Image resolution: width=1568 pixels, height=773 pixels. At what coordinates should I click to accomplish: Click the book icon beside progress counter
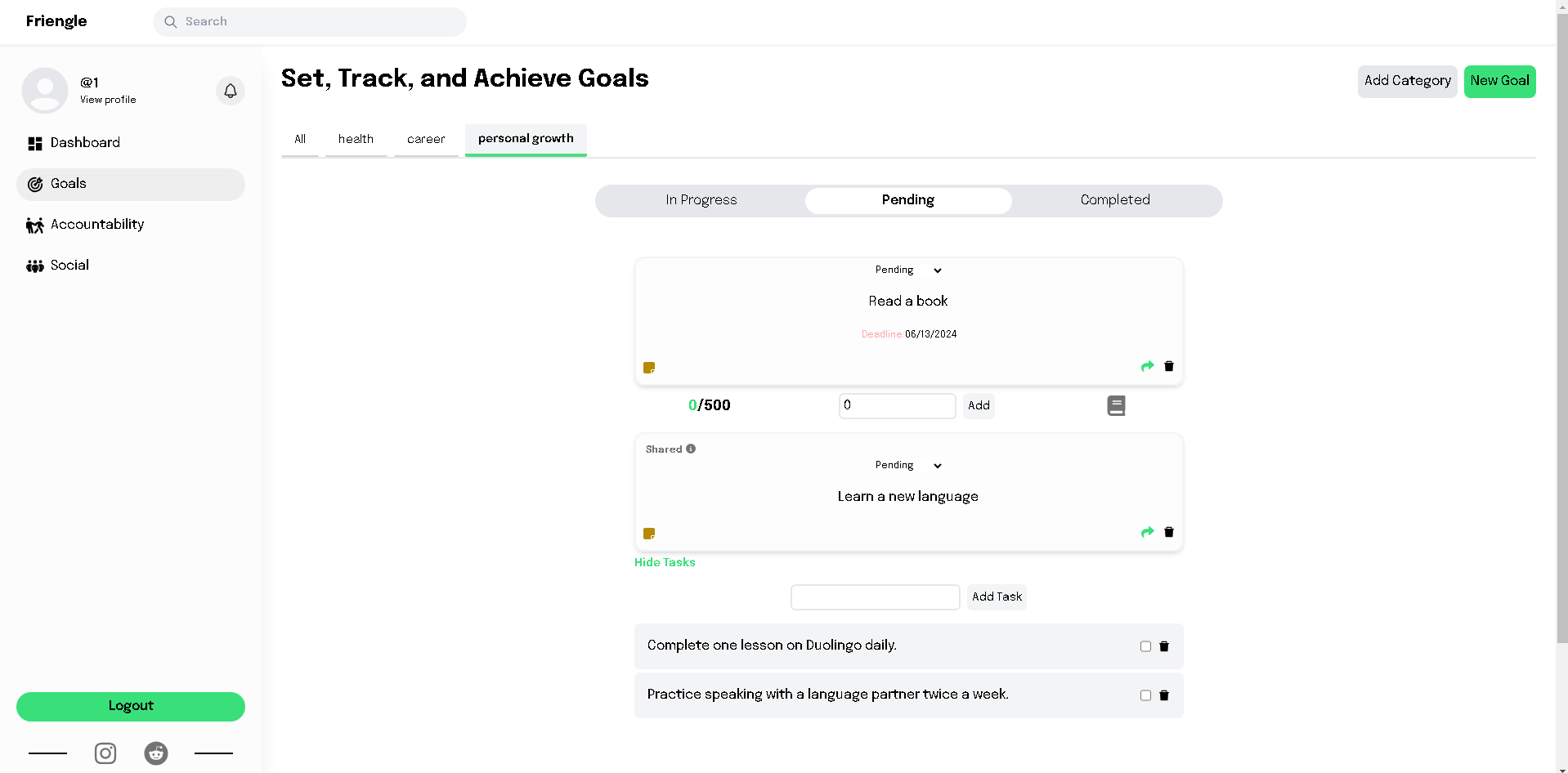[1116, 405]
